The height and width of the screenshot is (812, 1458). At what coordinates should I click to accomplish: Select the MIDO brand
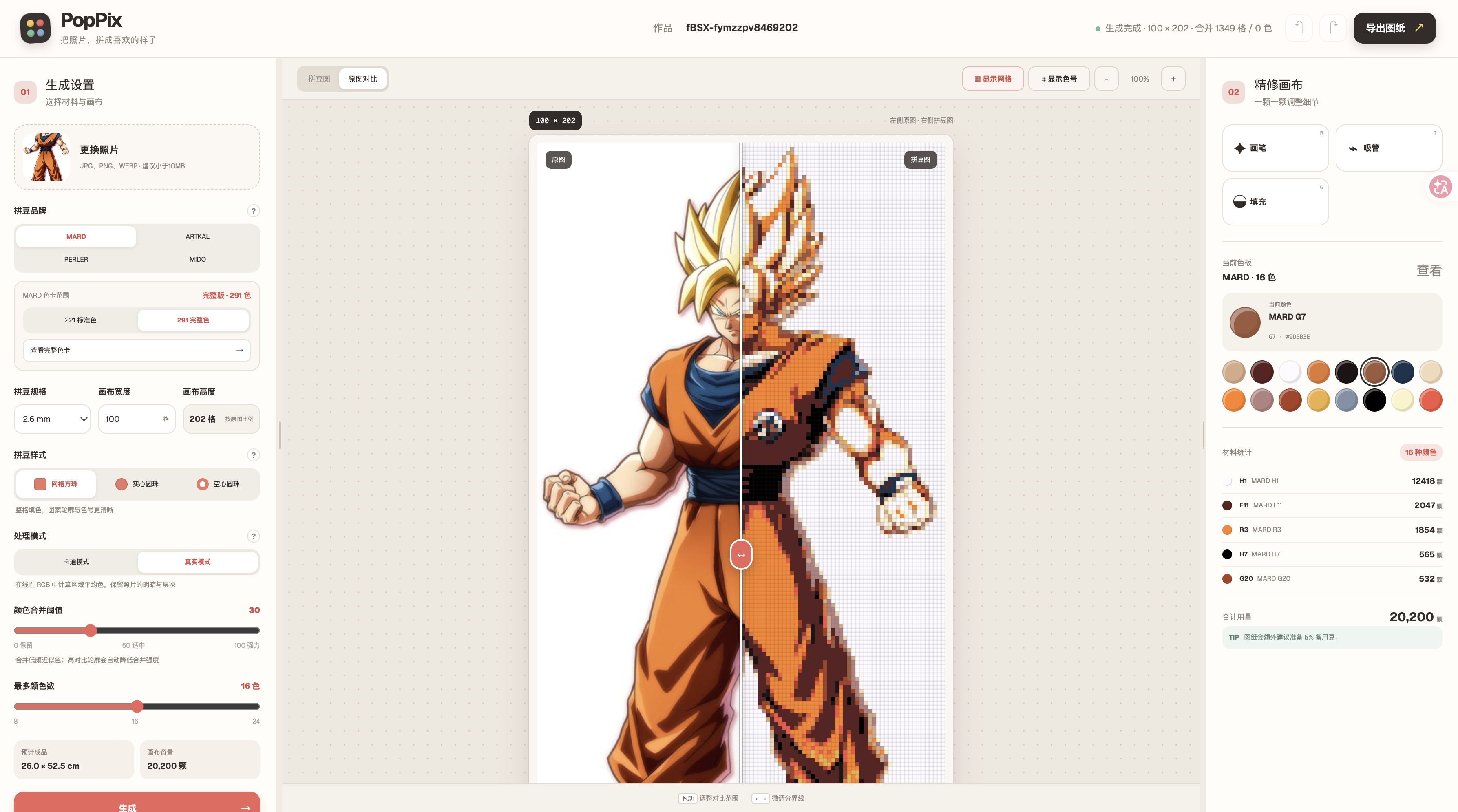click(x=197, y=259)
